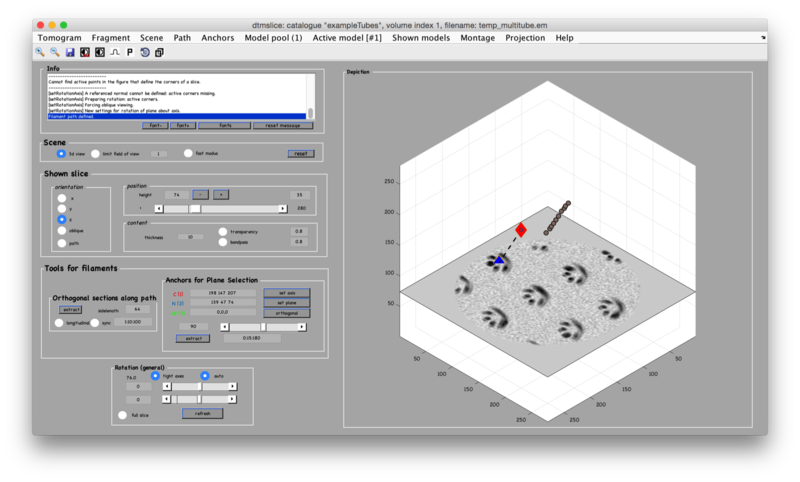Open the Montage menu
This screenshot has height=482, width=800.
484,37
